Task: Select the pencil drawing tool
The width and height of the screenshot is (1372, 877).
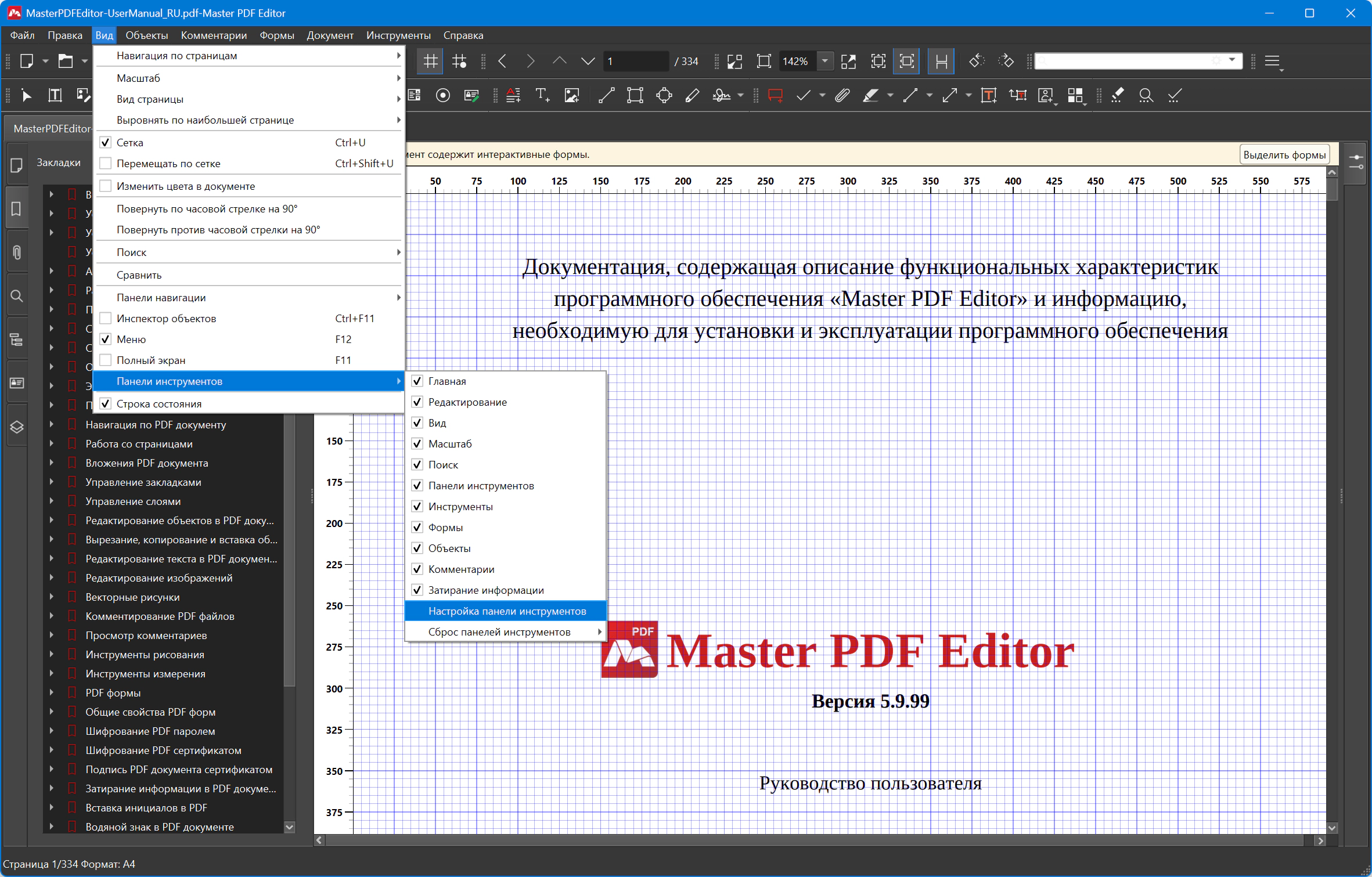Action: pyautogui.click(x=692, y=95)
